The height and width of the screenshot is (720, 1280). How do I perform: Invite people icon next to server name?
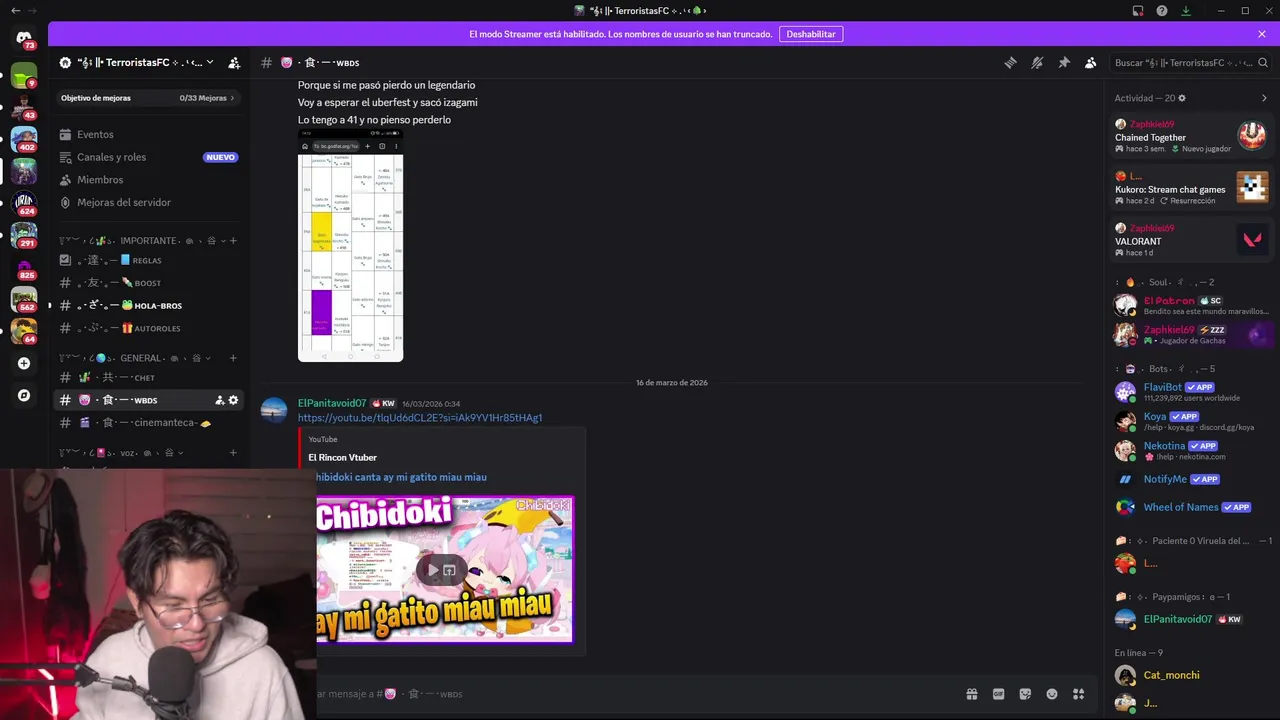234,62
